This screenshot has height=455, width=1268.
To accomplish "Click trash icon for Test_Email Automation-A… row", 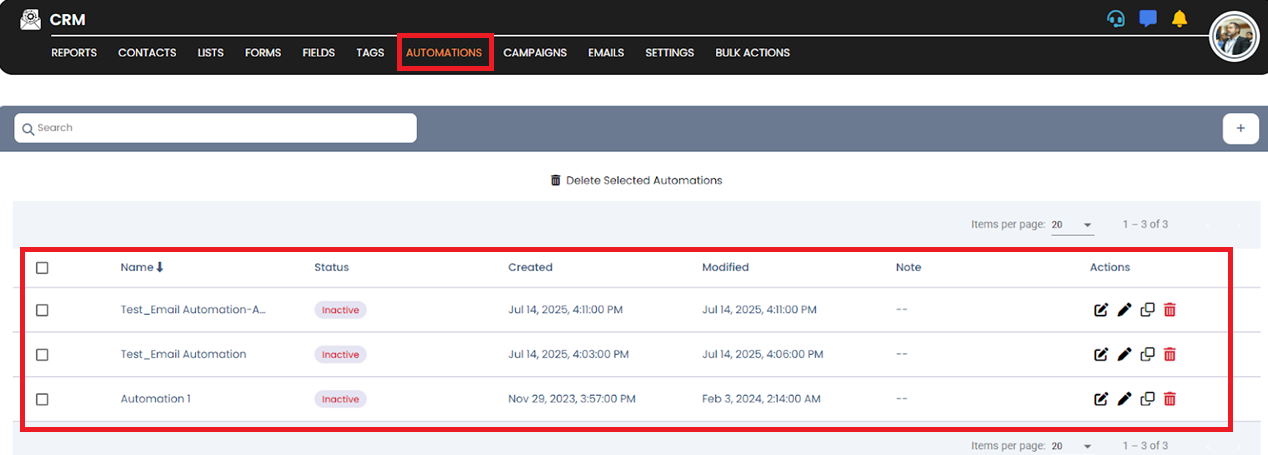I will tap(1170, 310).
